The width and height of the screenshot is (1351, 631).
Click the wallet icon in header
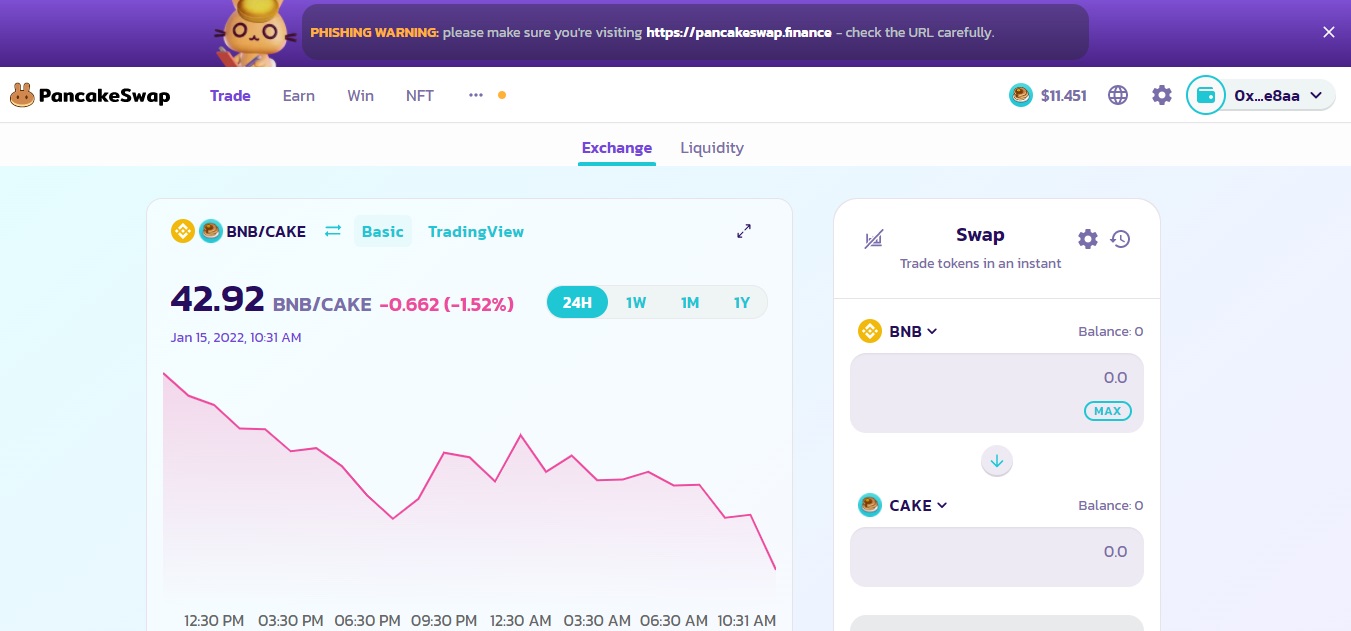1206,95
